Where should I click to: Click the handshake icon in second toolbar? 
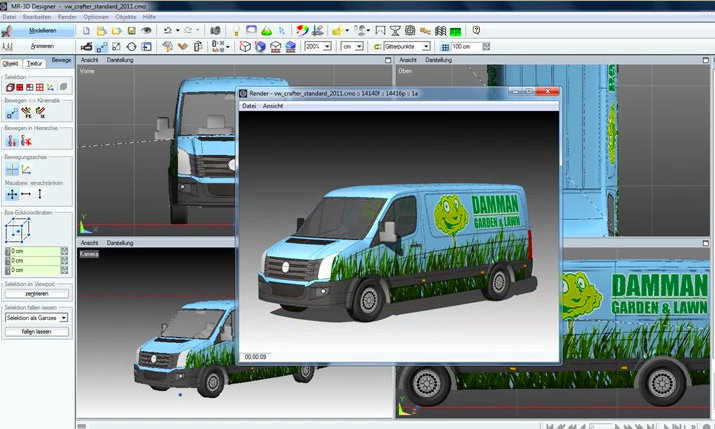(x=182, y=47)
